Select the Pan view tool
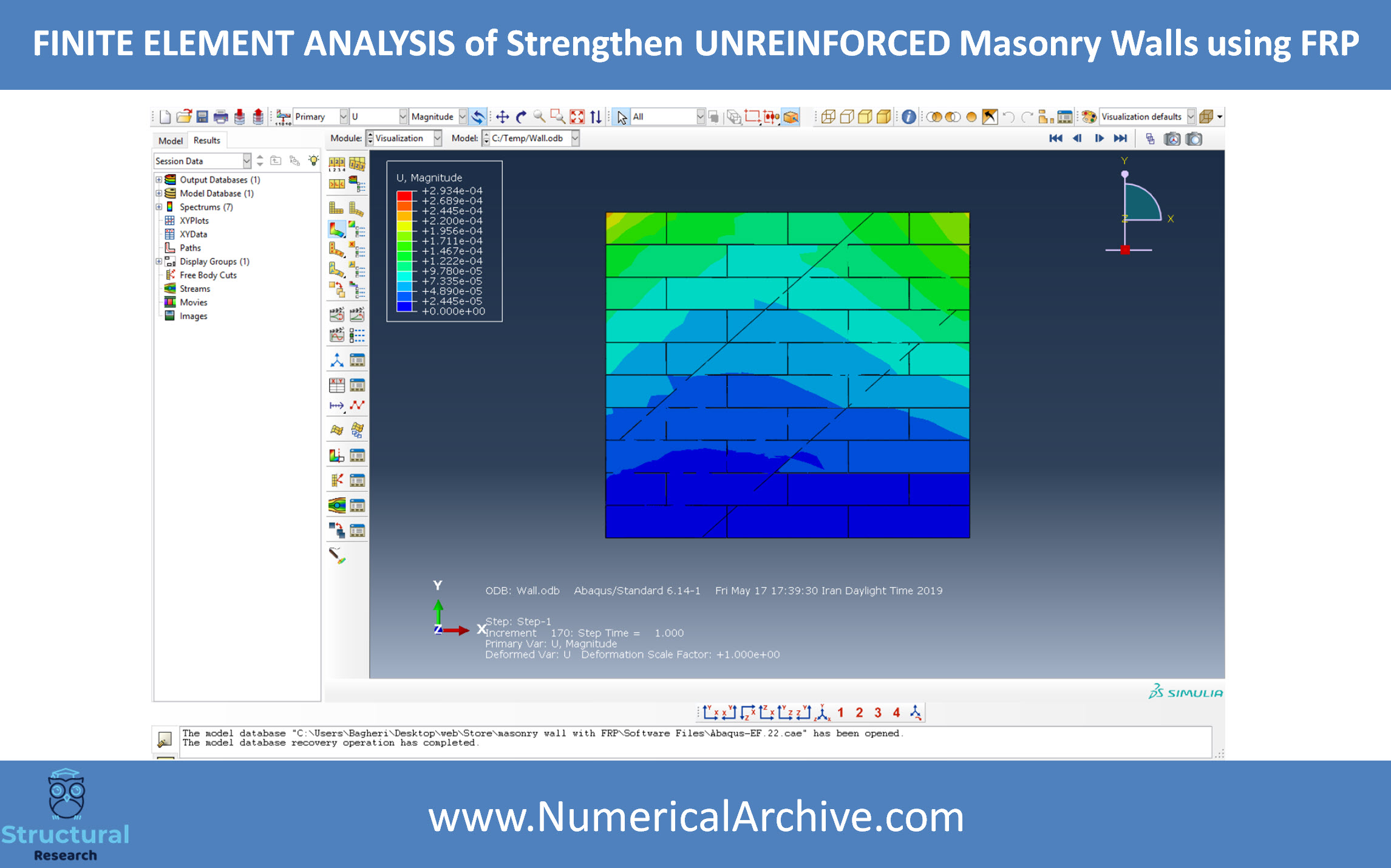The width and height of the screenshot is (1391, 868). tap(502, 117)
